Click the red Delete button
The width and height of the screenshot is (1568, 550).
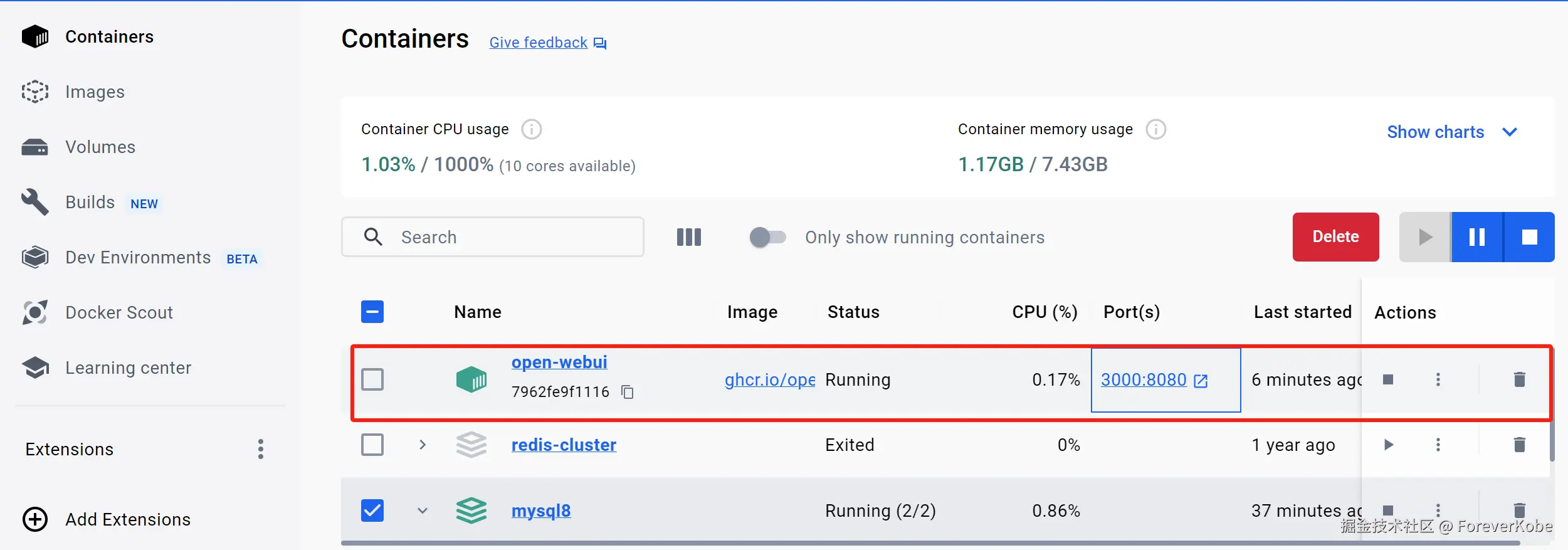(1336, 237)
